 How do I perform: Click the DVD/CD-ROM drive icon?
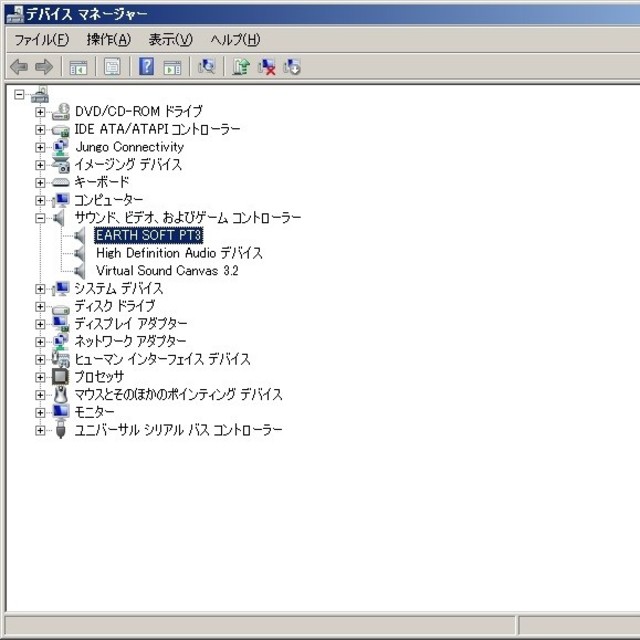click(61, 111)
